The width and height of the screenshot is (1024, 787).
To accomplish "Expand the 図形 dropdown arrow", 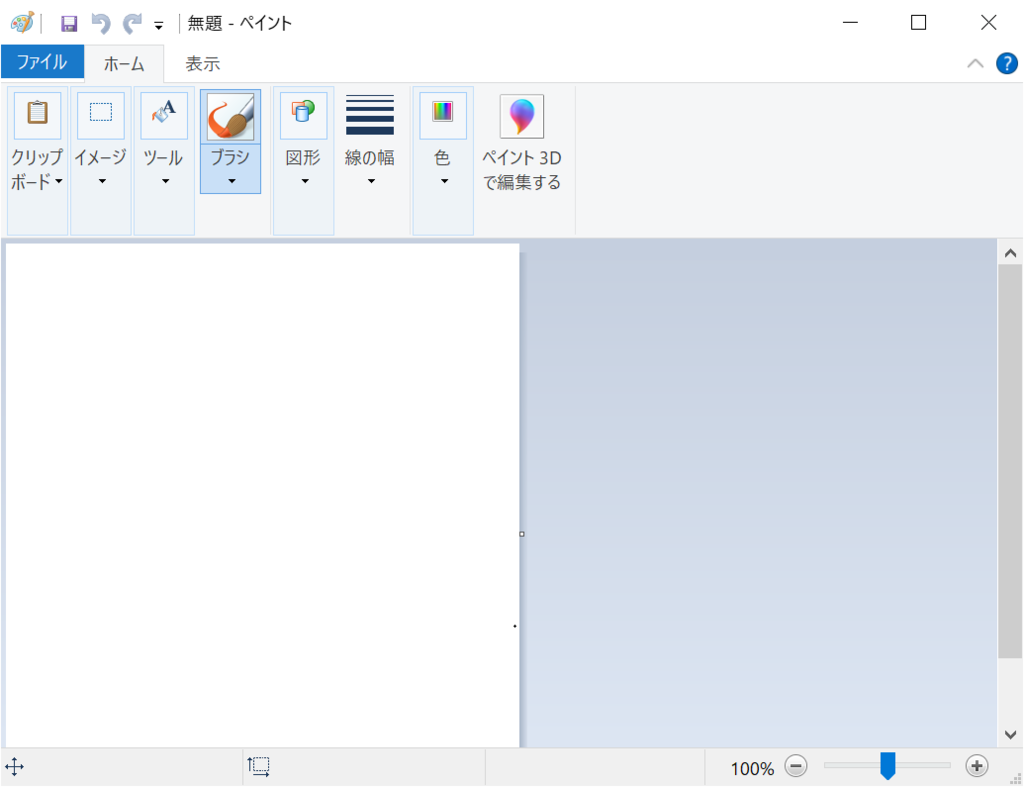I will coord(303,180).
